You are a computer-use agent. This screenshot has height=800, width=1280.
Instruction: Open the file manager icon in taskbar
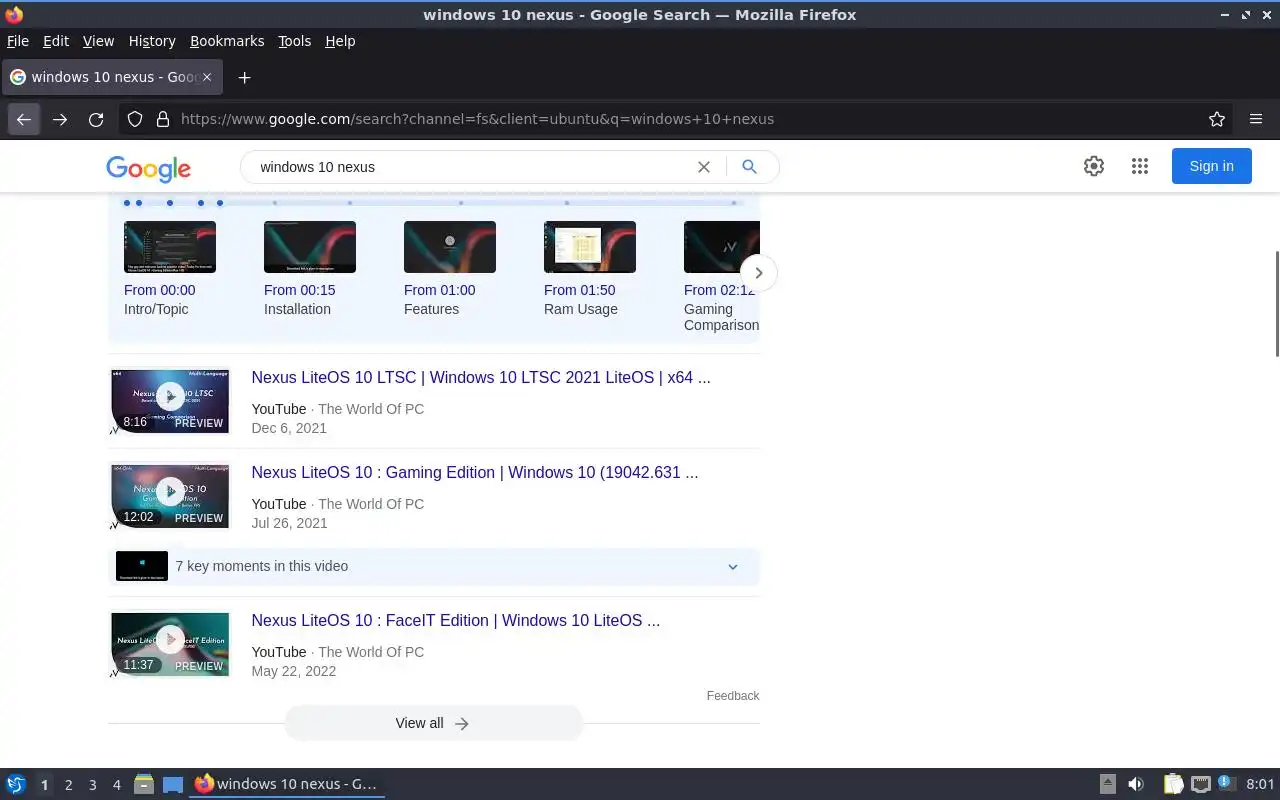tap(143, 784)
